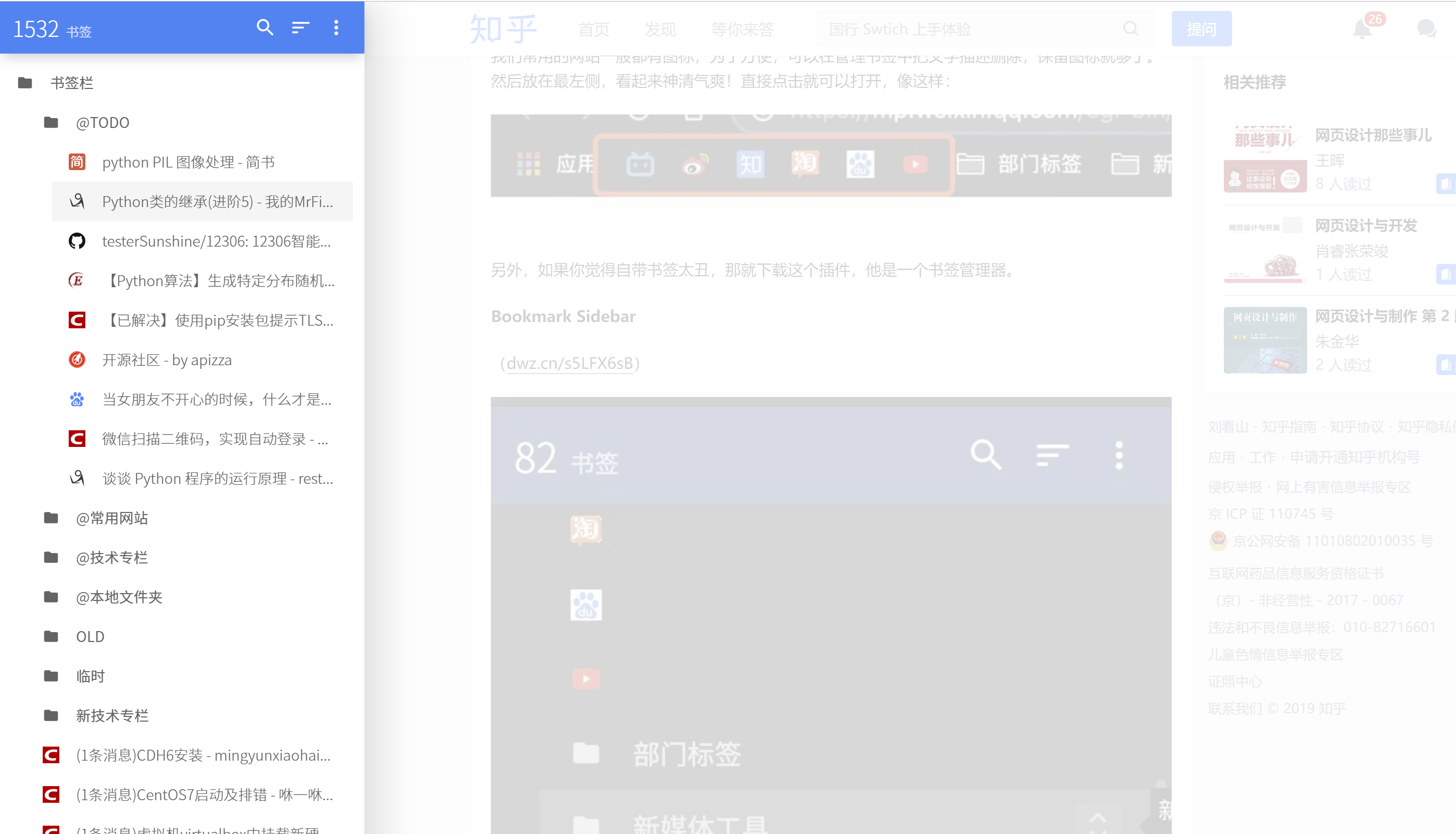
Task: Click apizza favicon next to 开源社区
Action: point(77,360)
